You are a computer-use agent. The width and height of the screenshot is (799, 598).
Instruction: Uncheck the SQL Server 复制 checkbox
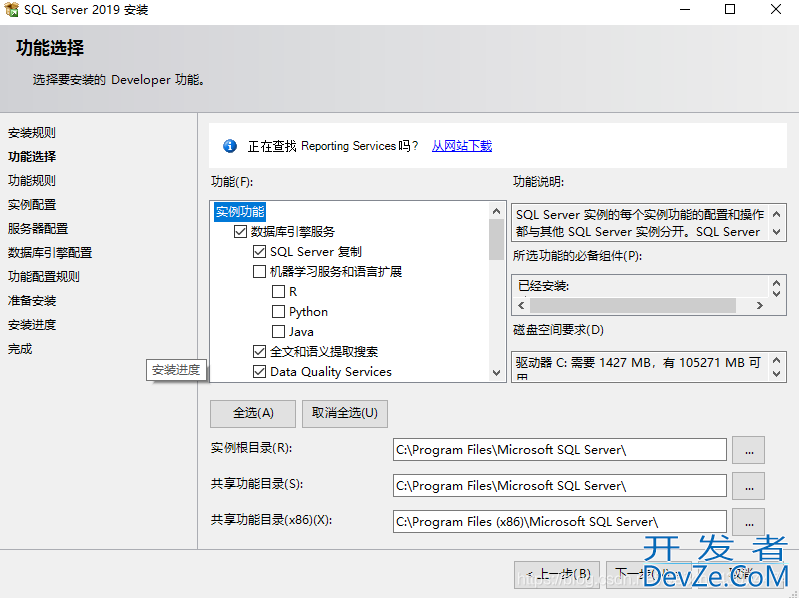[x=259, y=251]
